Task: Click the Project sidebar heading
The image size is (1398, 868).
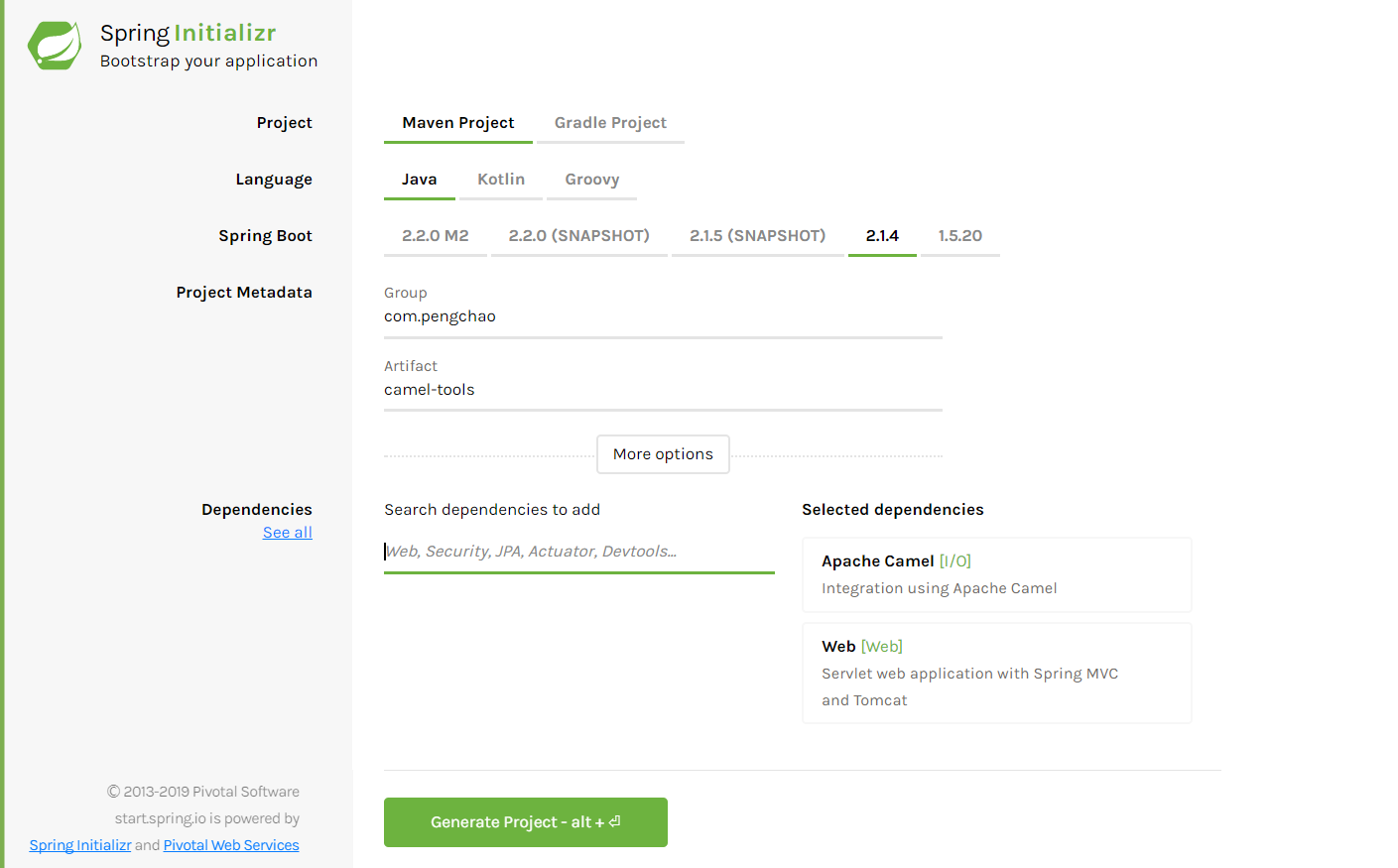Action: pos(284,122)
